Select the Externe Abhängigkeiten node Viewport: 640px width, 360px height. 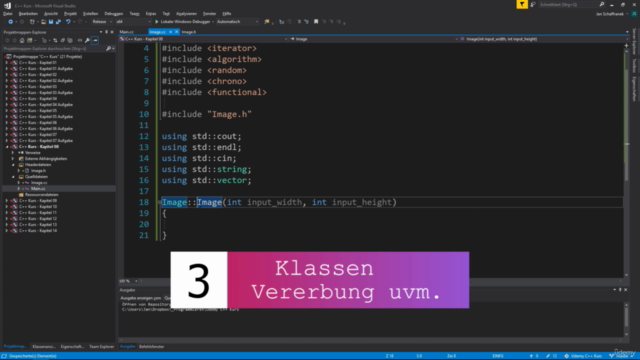coord(46,158)
